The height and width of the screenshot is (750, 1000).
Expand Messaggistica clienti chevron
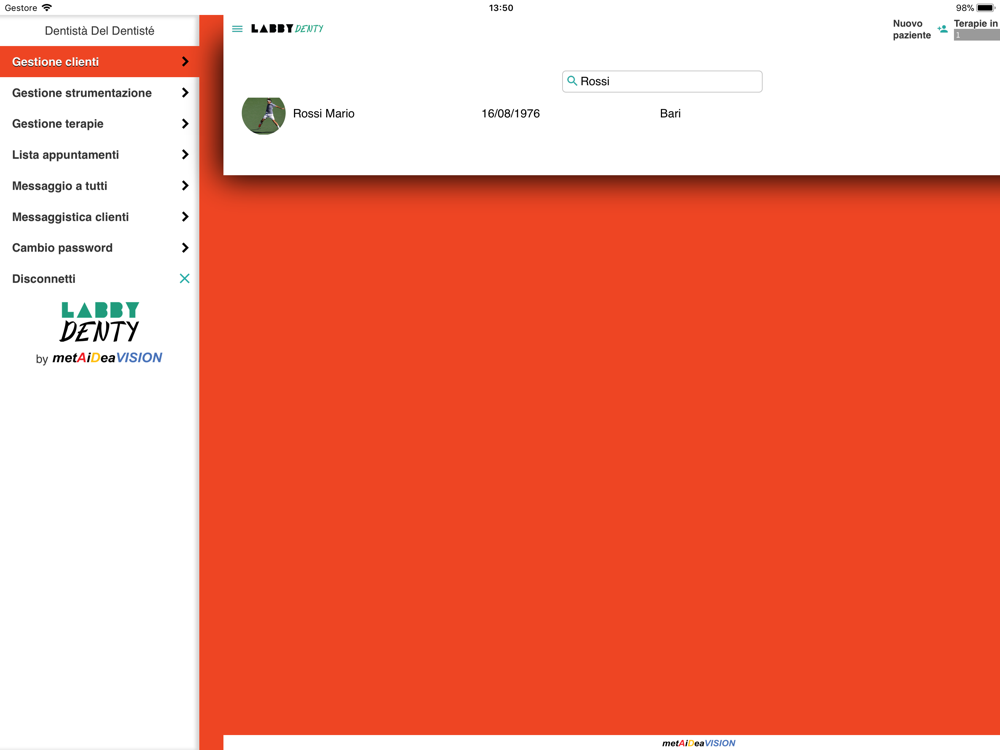click(185, 217)
